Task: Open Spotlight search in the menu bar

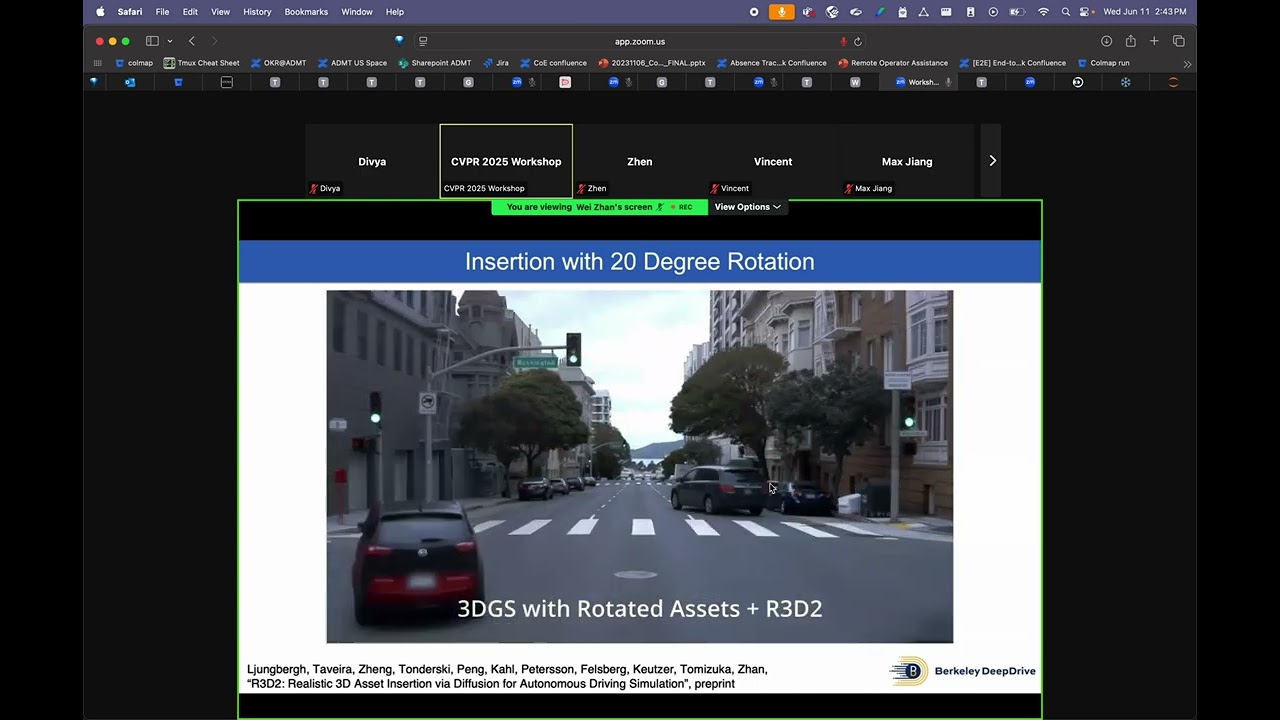Action: tap(1066, 12)
